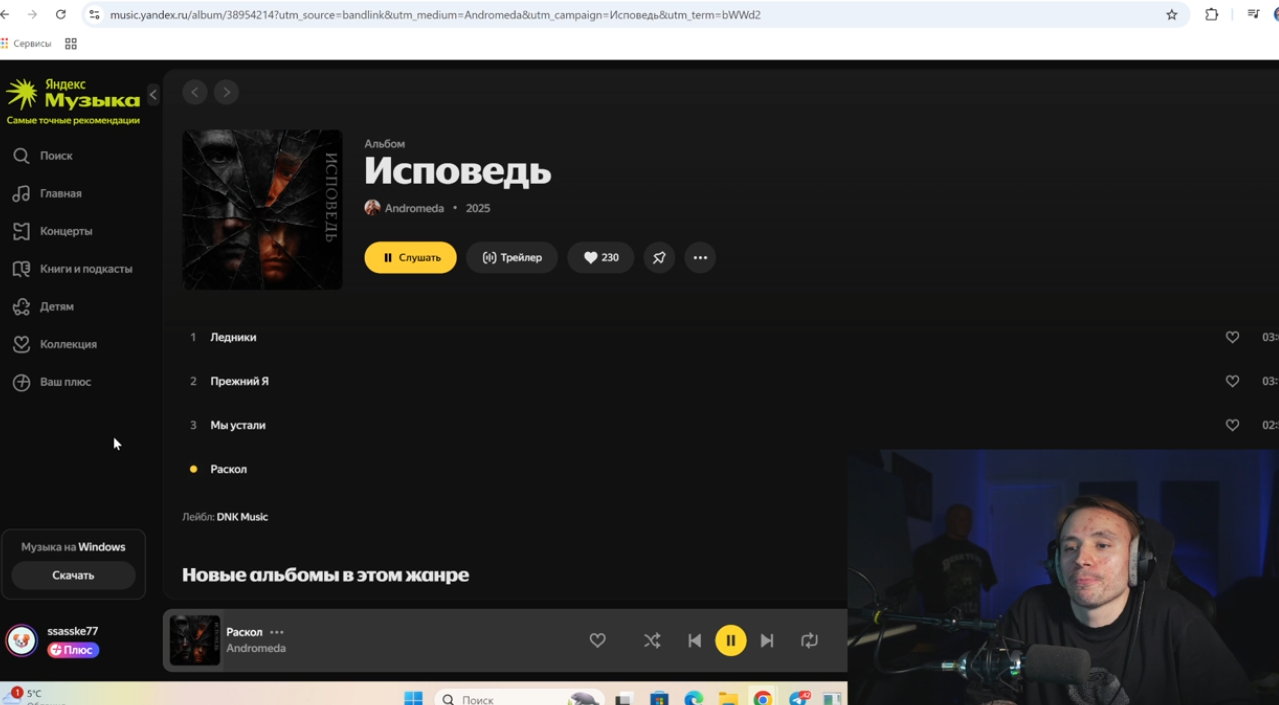Play track 1 Ледники
This screenshot has height=705, width=1279.
tap(233, 337)
